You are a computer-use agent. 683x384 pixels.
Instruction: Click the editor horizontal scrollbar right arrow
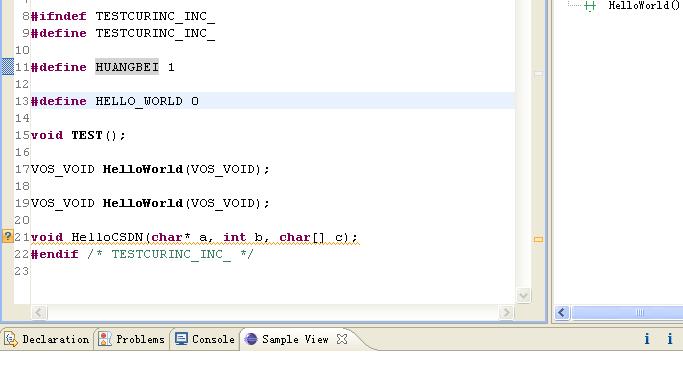(x=506, y=312)
